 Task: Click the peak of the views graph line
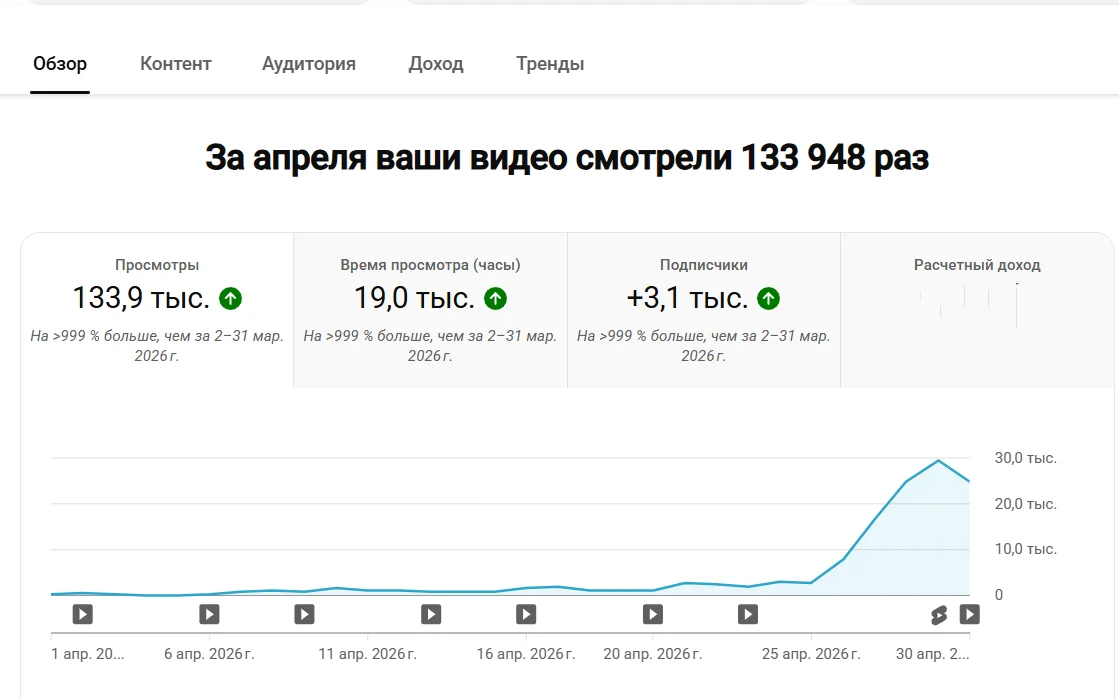[x=938, y=461]
